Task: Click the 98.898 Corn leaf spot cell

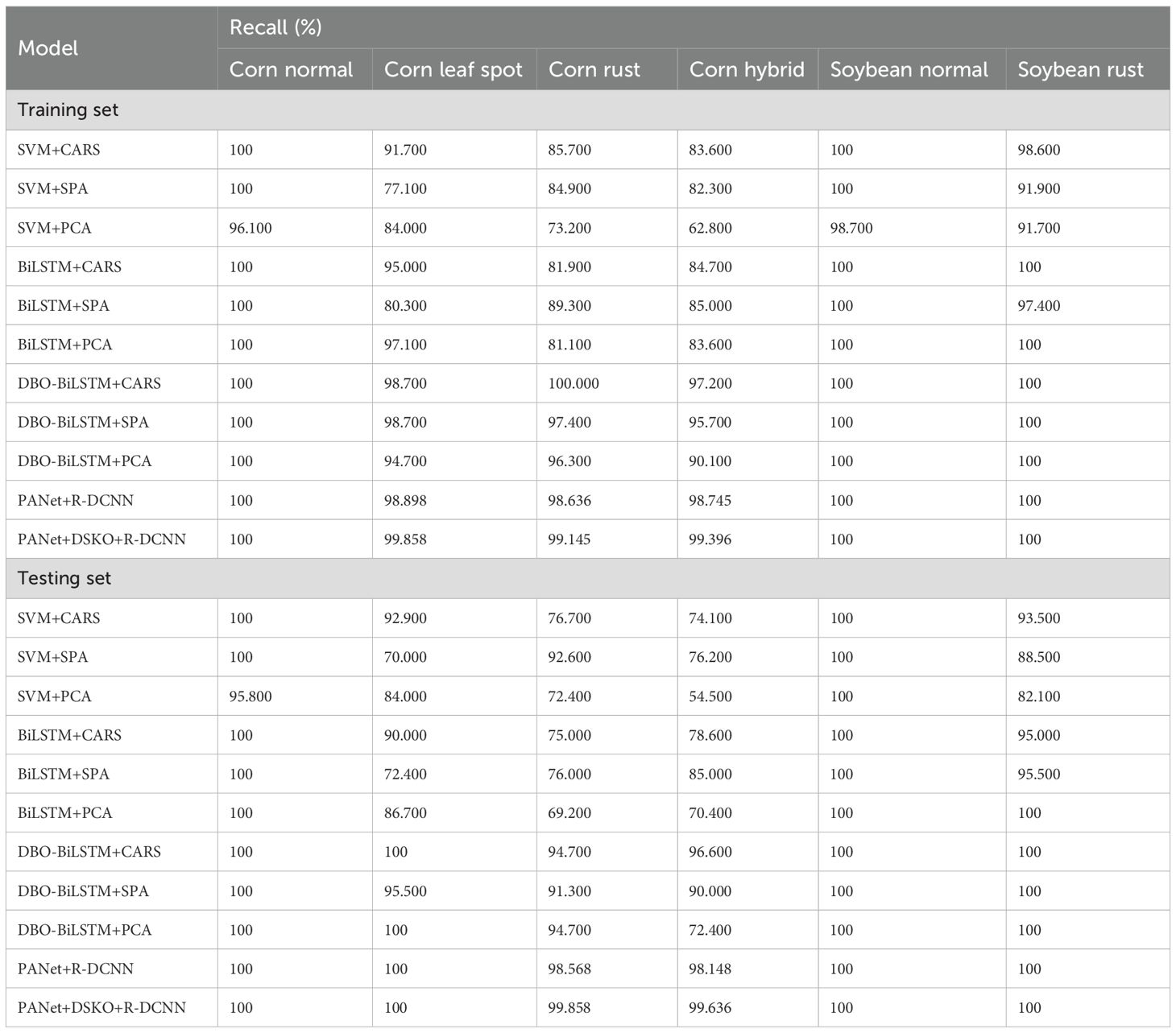Action: pos(405,501)
